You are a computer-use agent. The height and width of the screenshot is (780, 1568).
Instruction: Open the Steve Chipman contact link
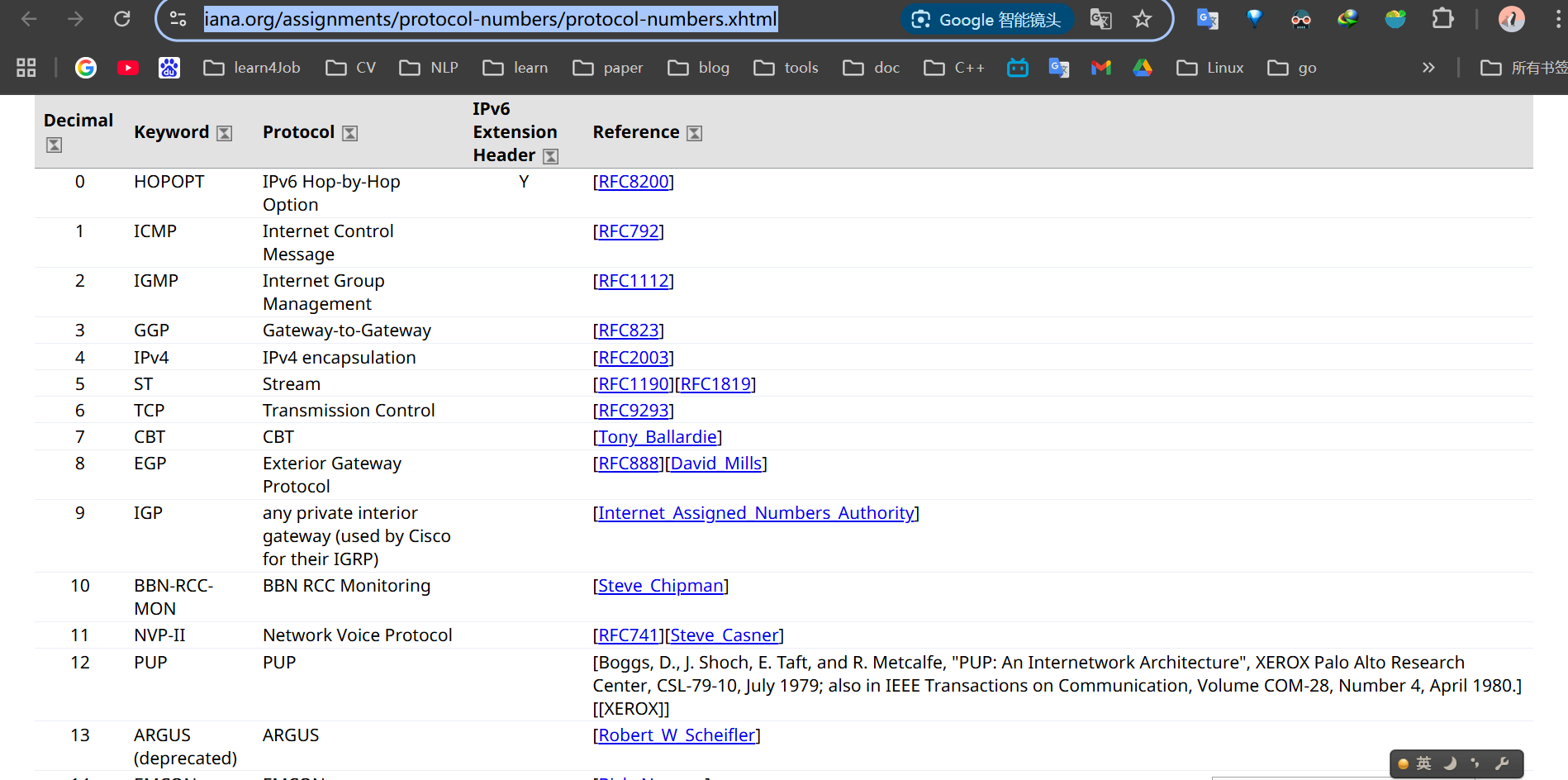(661, 586)
